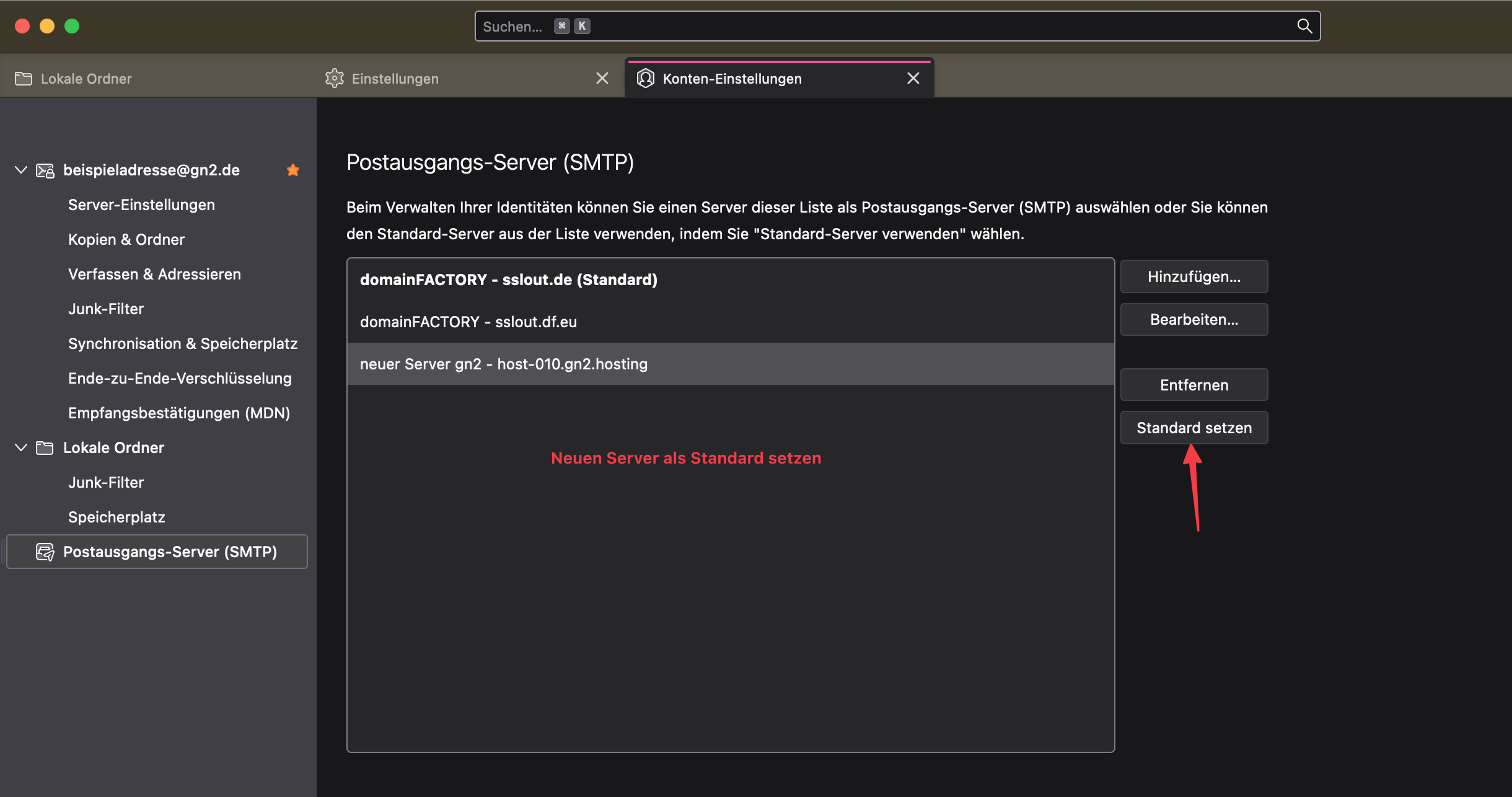Open Verfassen & Adressieren settings
Screen dimensions: 1512x797
coord(154,274)
